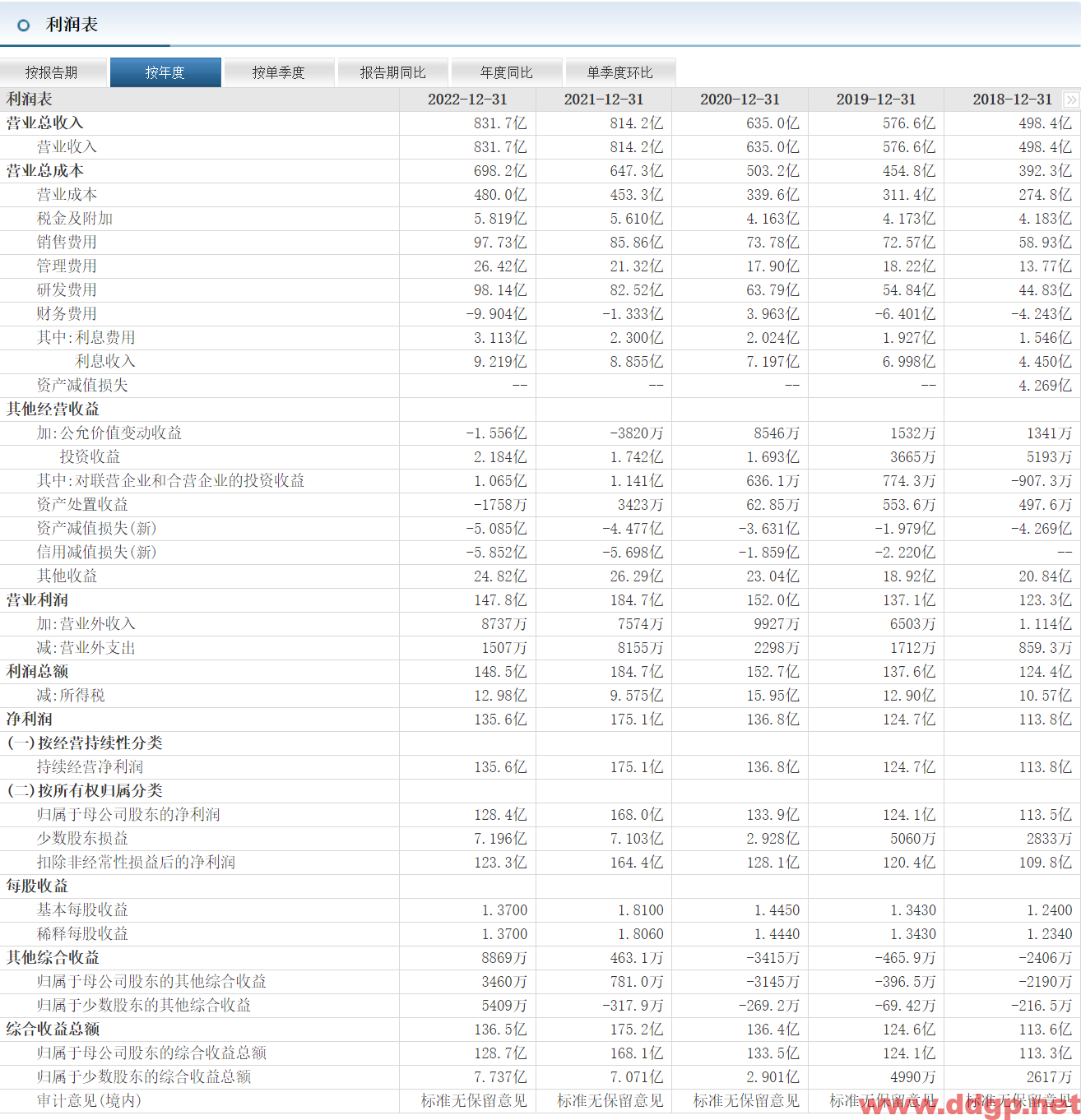Click 2019 研发费用 value 54.84亿
Image resolution: width=1081 pixels, height=1120 pixels.
(x=909, y=290)
